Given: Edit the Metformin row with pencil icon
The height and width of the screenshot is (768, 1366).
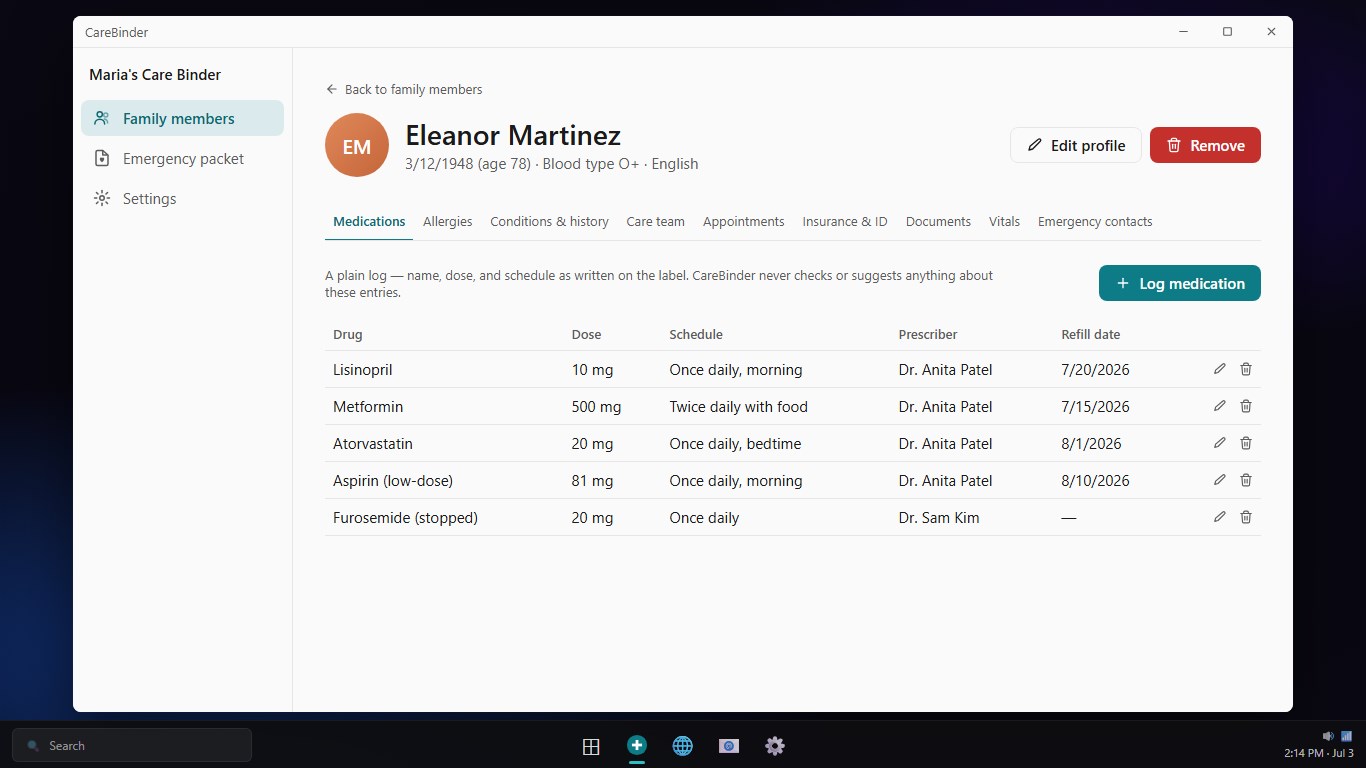Looking at the screenshot, I should click(1219, 406).
